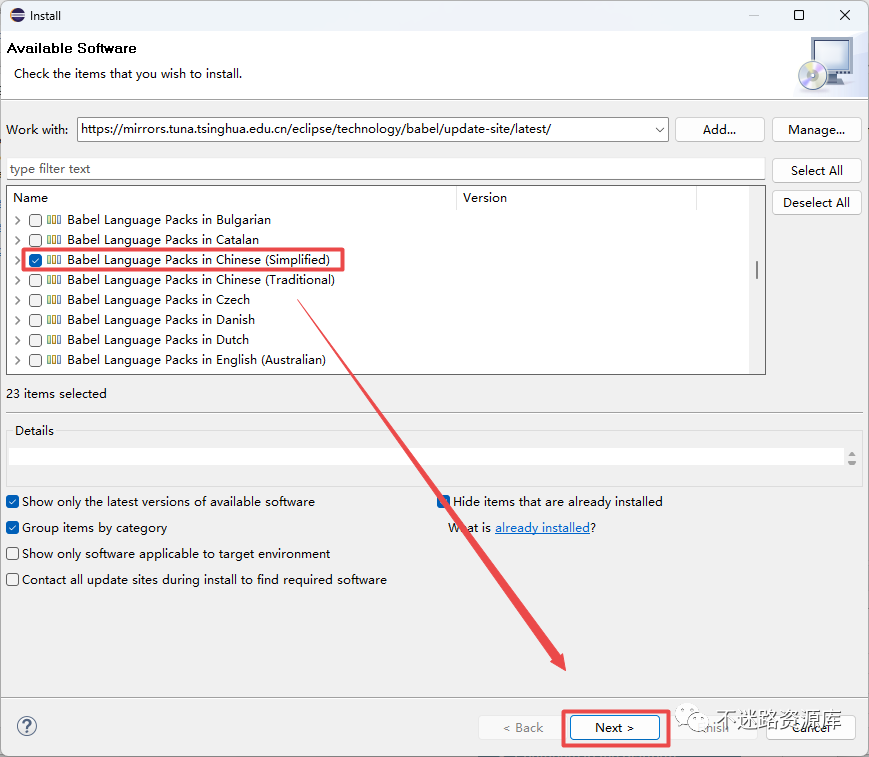
Task: Click the Czech language pack category icon
Action: click(54, 299)
